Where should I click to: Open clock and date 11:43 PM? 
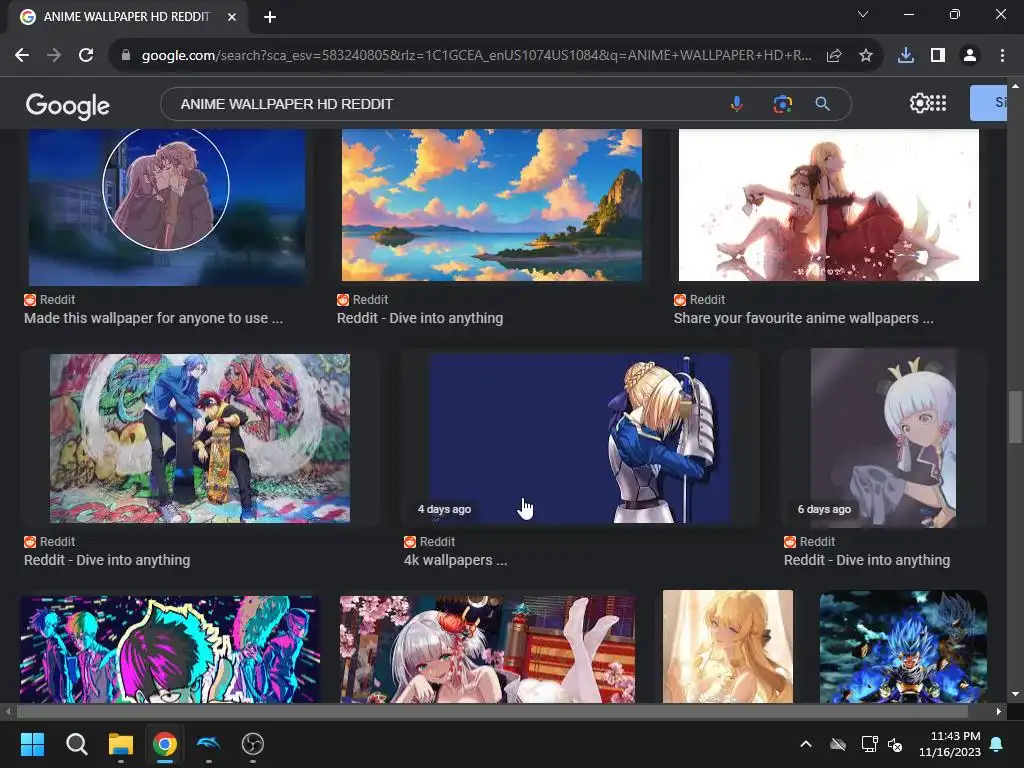pos(950,744)
